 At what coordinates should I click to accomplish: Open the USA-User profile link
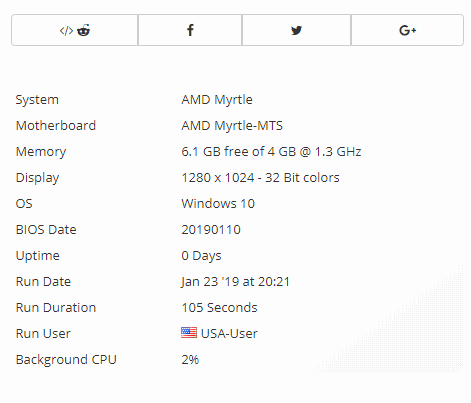[229, 334]
